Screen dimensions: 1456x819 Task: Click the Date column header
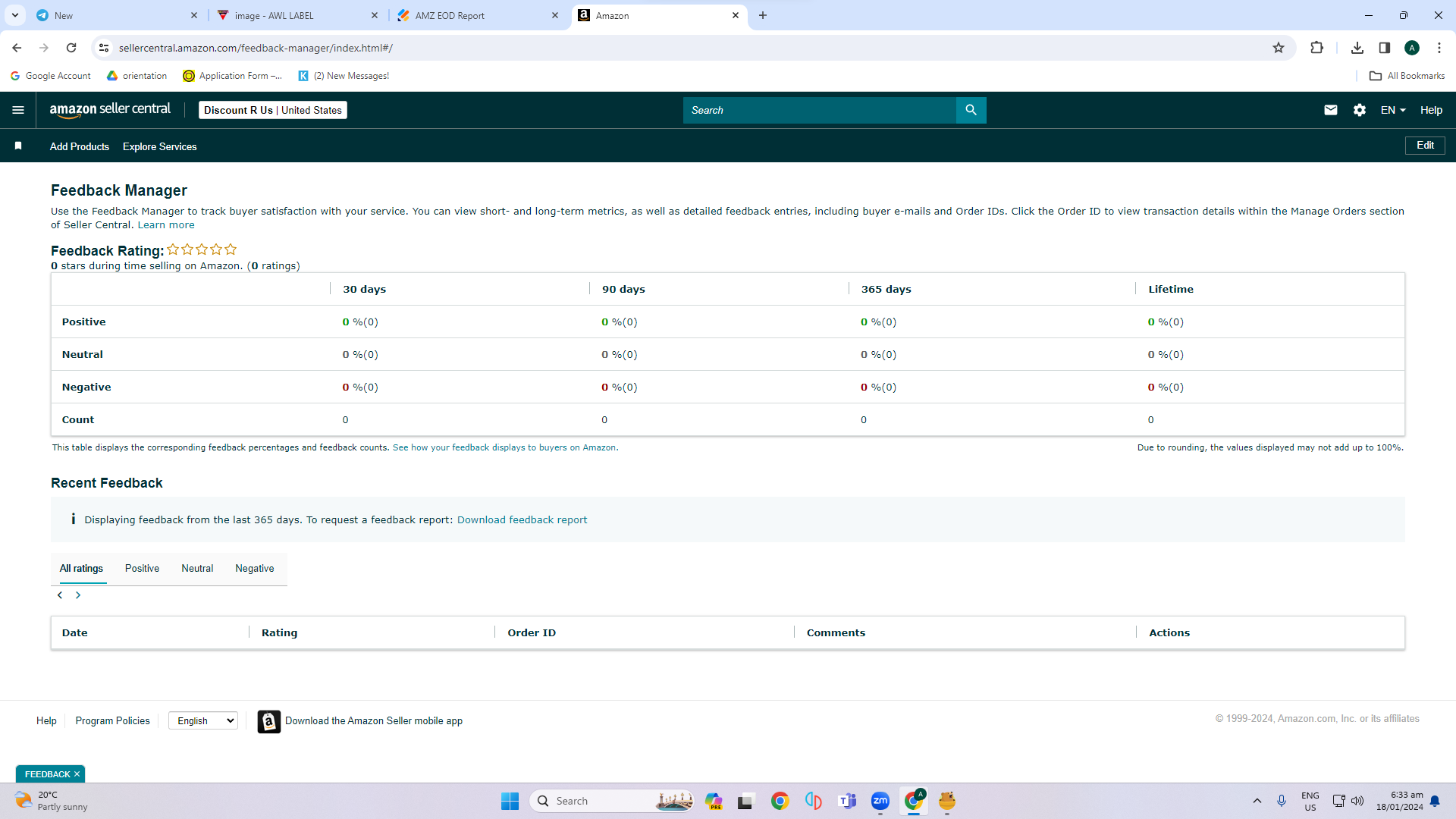(74, 633)
